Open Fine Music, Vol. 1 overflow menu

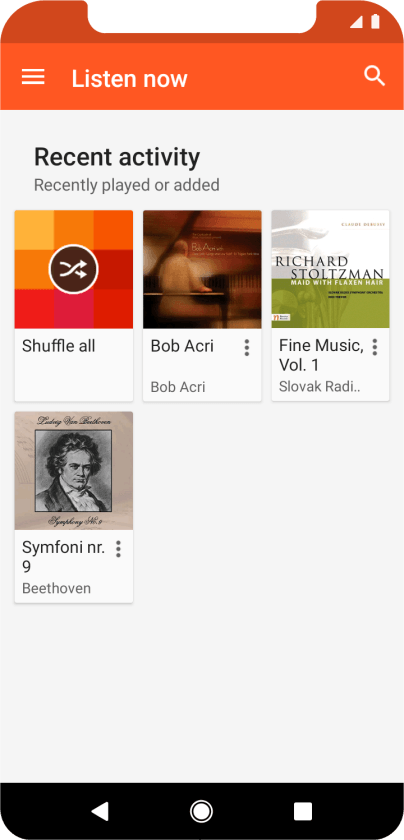pyautogui.click(x=375, y=347)
